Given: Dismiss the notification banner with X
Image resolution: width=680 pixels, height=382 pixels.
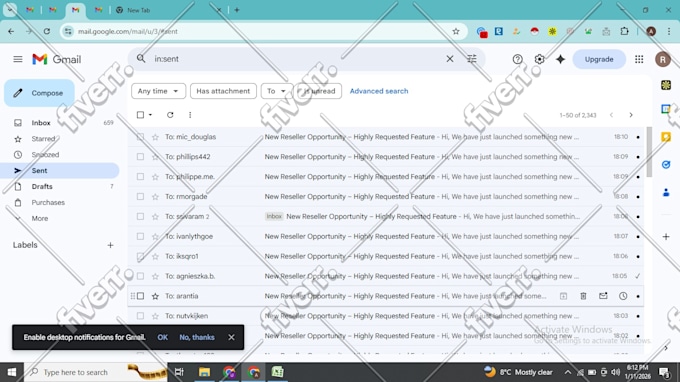Looking at the screenshot, I should tap(231, 337).
